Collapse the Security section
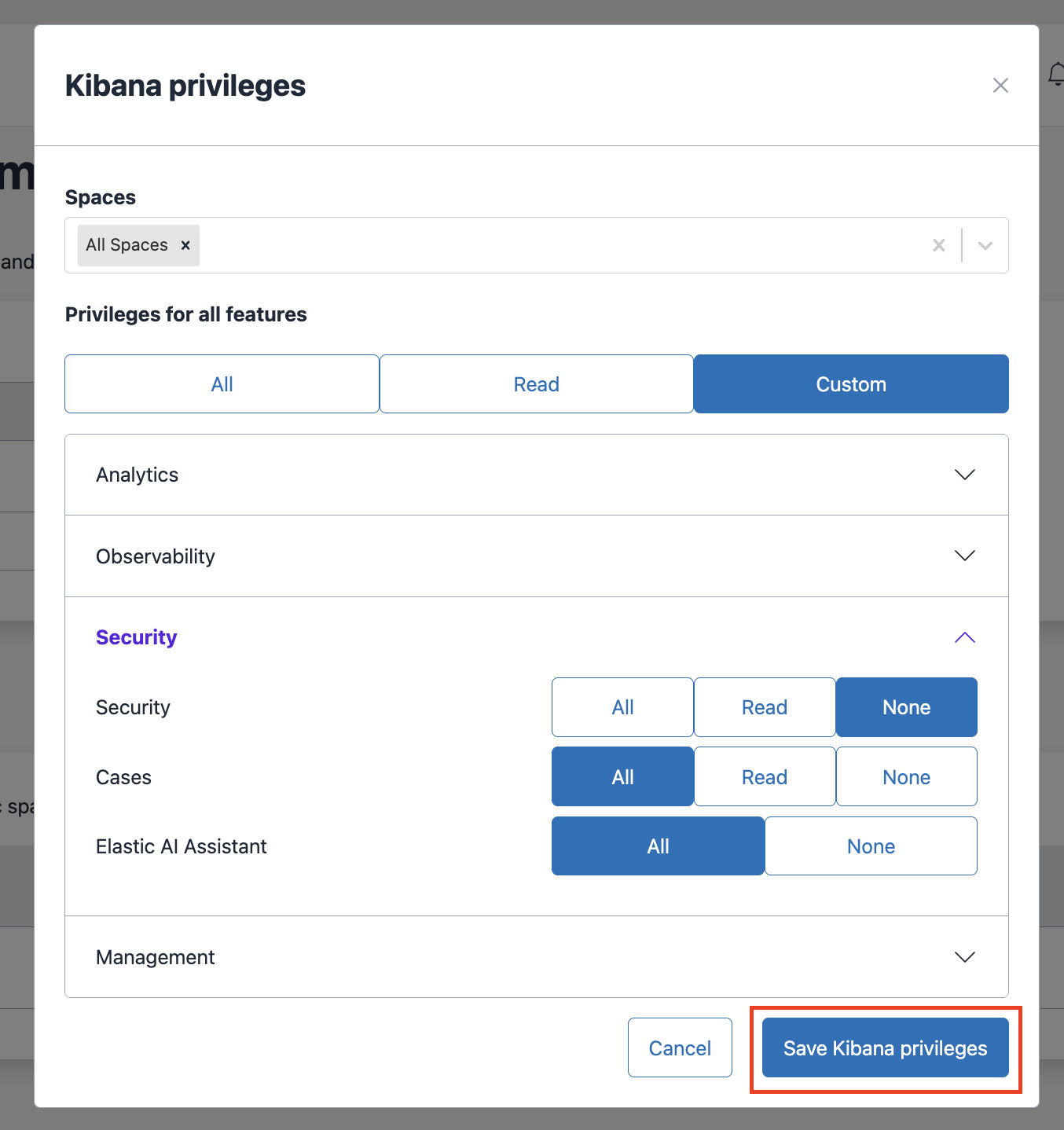Viewport: 1064px width, 1130px height. [x=964, y=637]
